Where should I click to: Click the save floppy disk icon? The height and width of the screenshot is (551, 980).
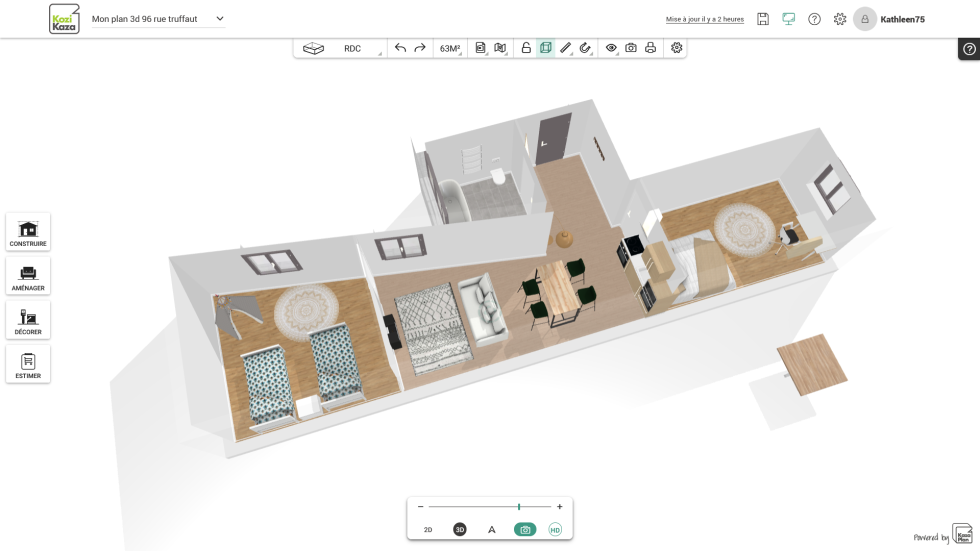[x=763, y=19]
